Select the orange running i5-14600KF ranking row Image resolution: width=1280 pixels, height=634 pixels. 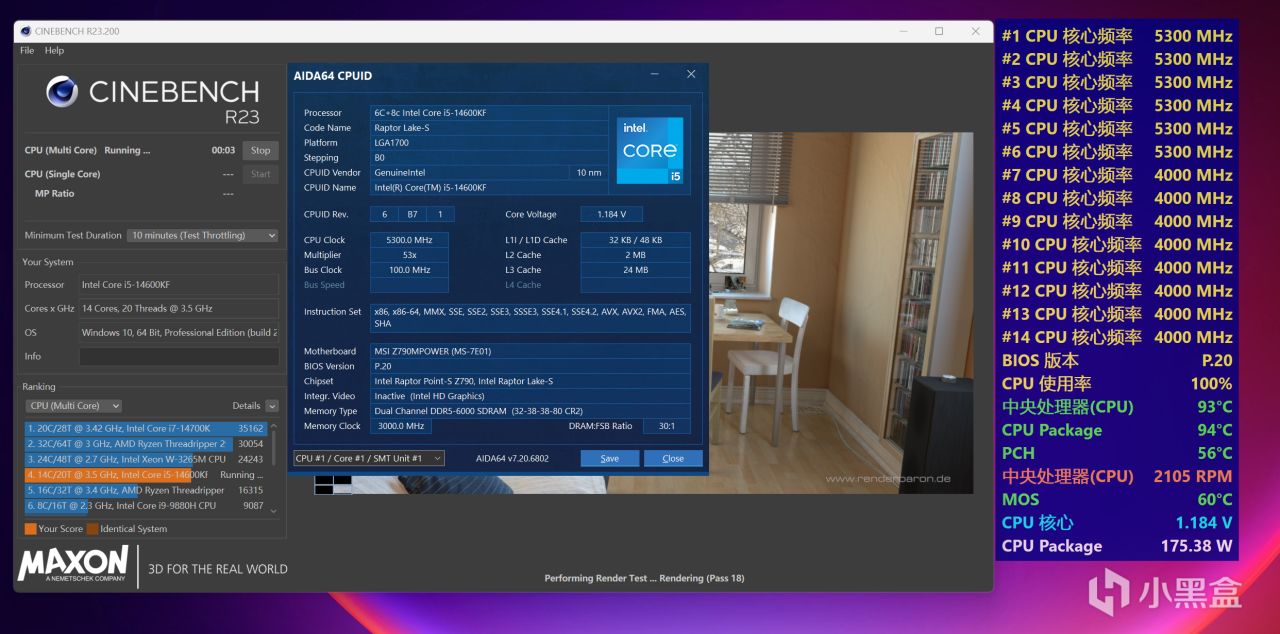145,475
